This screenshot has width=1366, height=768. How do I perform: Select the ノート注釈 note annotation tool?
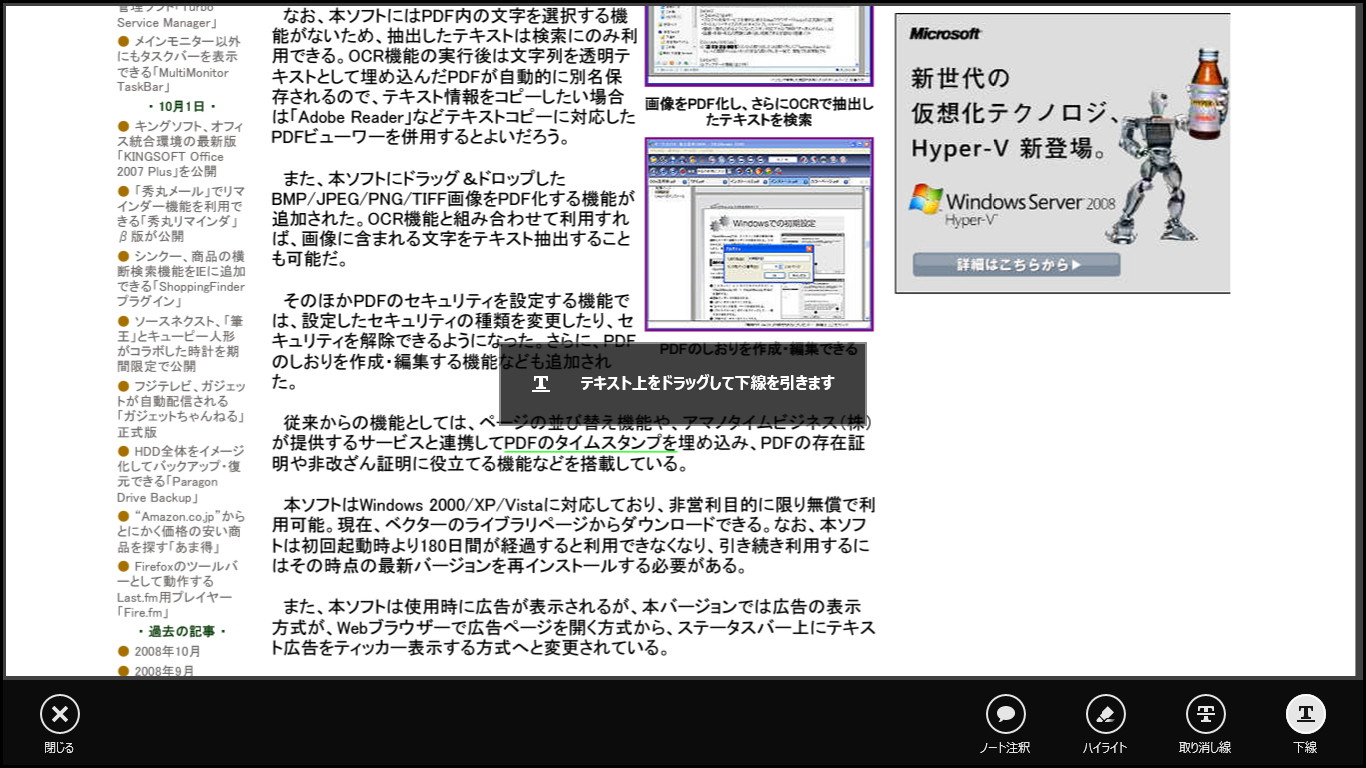[x=1005, y=714]
